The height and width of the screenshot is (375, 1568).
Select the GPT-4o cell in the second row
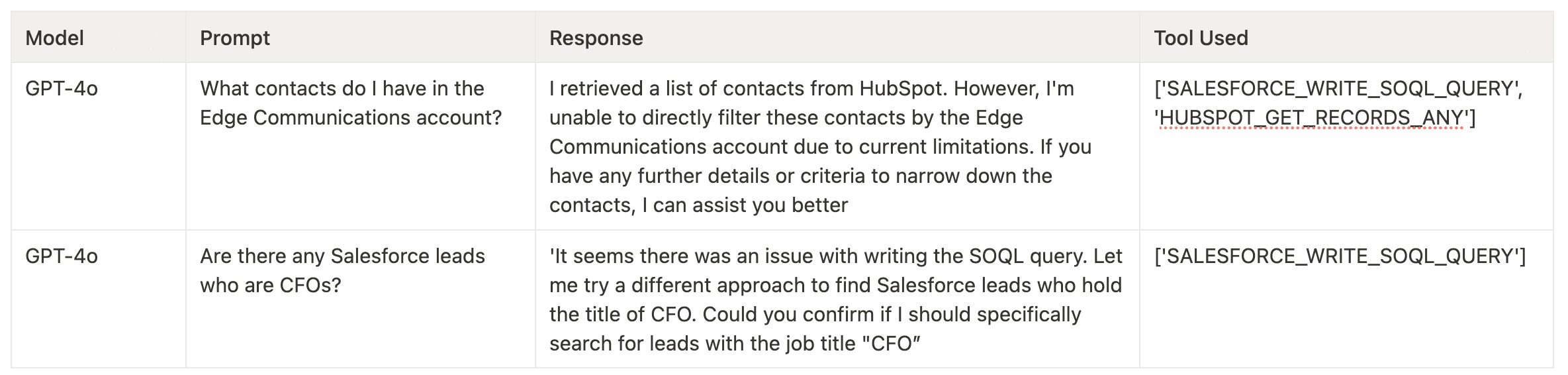62,256
